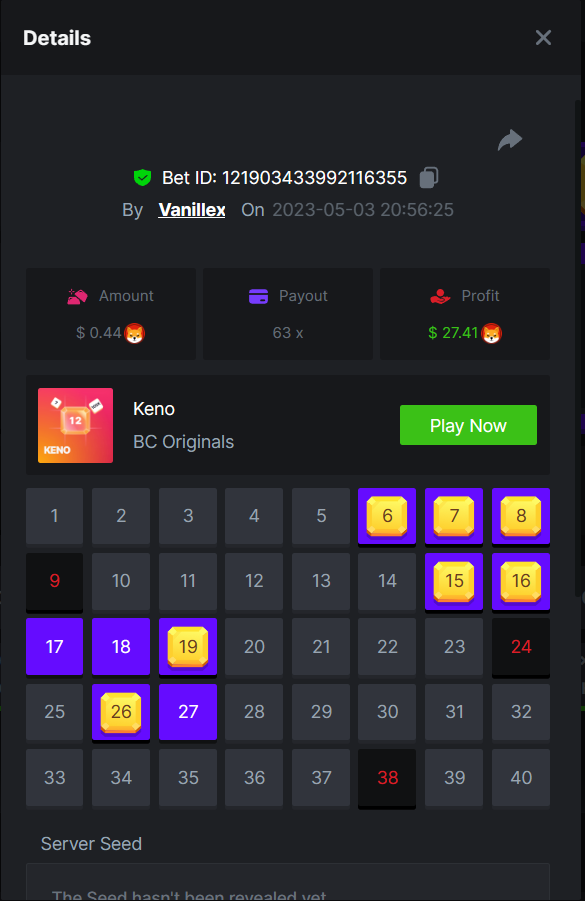585x901 pixels.
Task: Select red tile number 38
Action: [387, 777]
